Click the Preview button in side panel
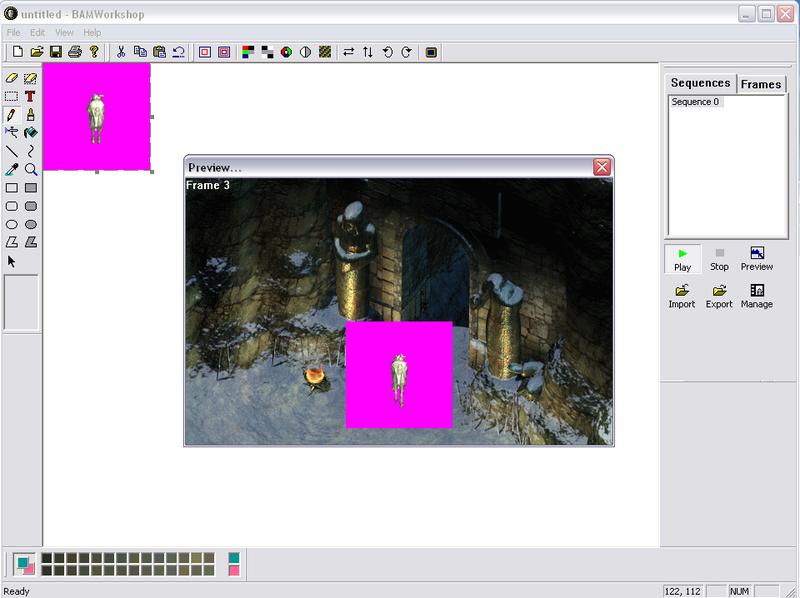 (x=757, y=259)
